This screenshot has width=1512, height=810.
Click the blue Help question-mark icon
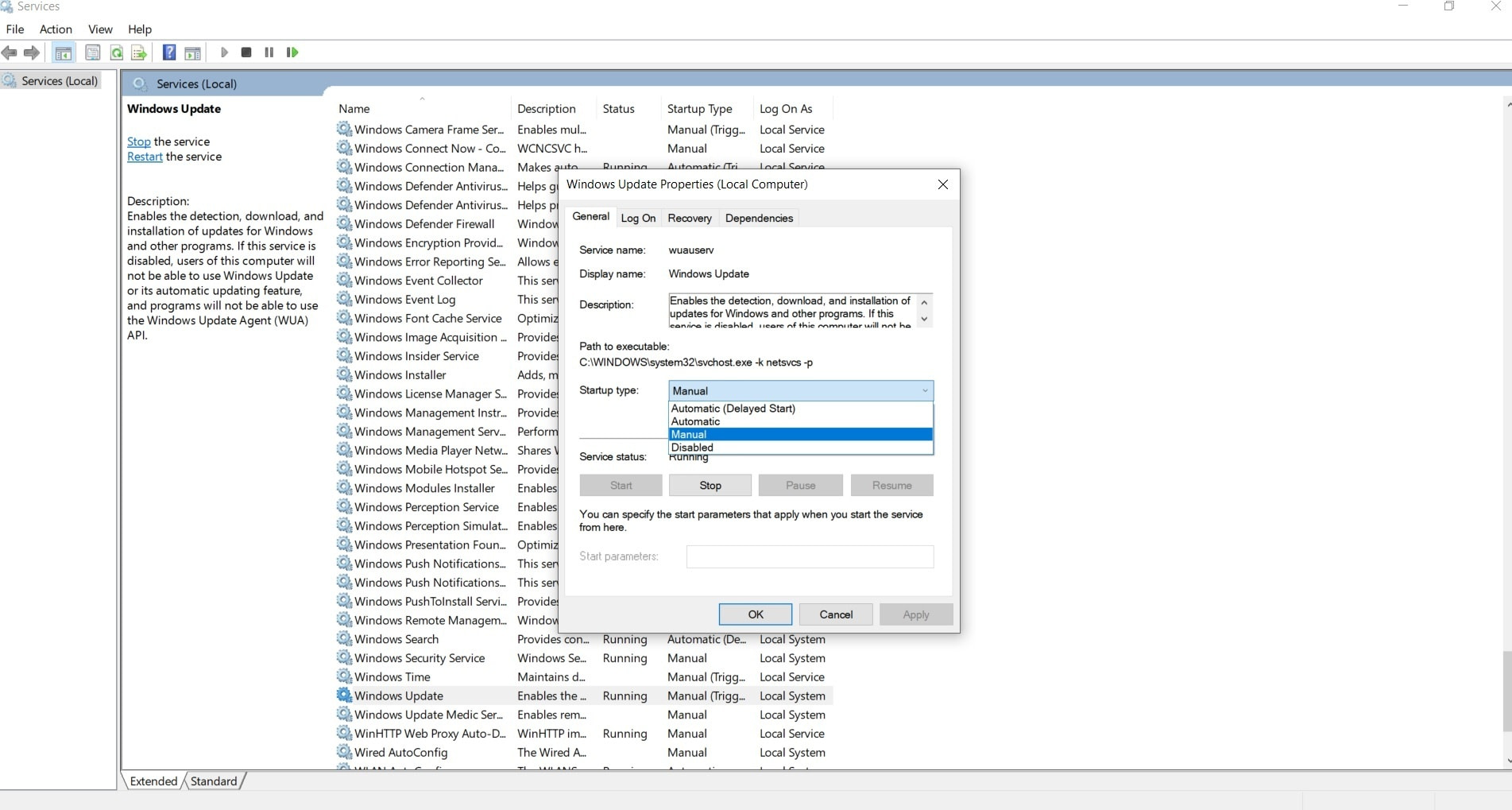[169, 52]
